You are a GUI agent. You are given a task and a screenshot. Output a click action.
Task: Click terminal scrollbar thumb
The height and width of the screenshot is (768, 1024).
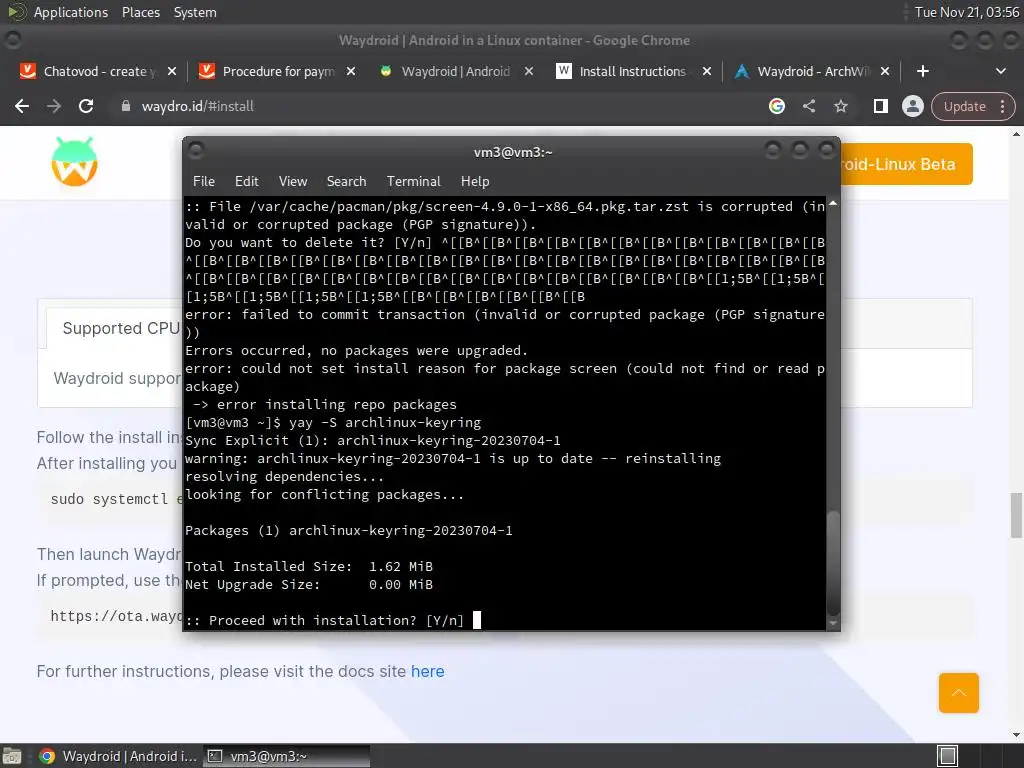coord(833,563)
